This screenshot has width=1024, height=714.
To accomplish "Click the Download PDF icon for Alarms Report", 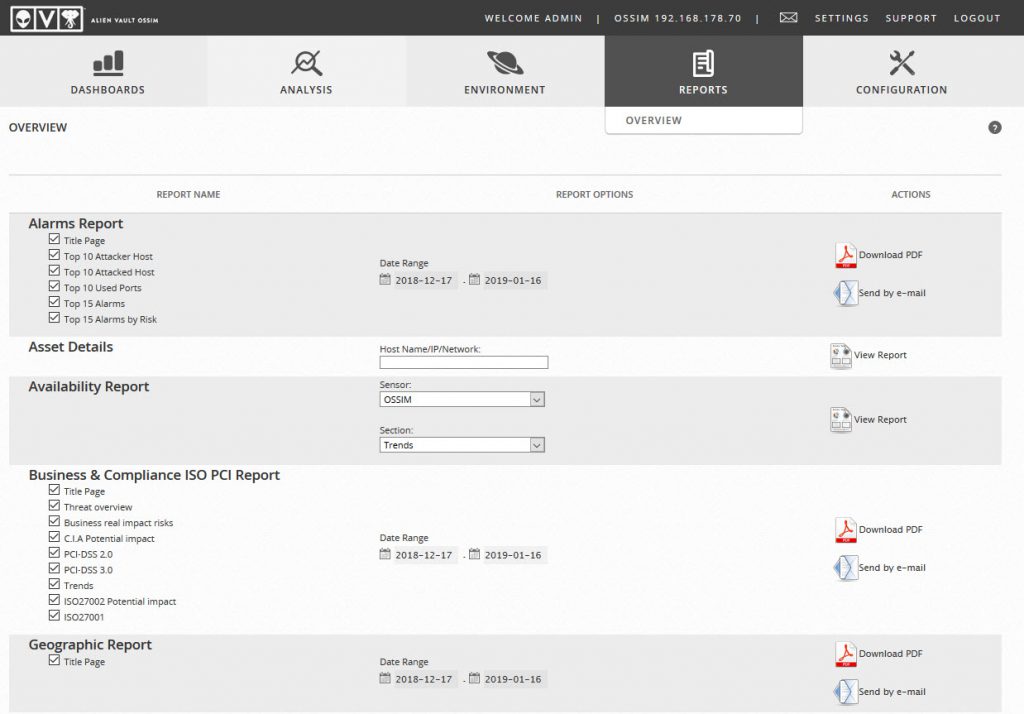I will [x=846, y=255].
